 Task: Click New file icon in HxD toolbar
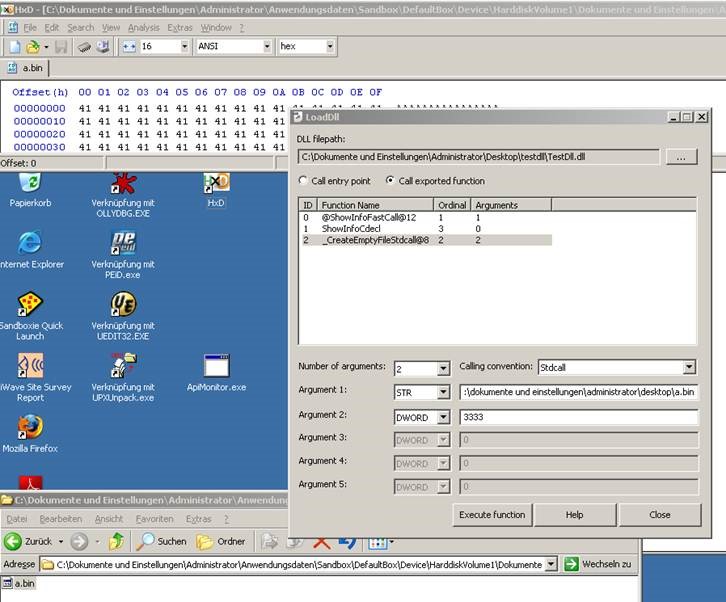point(15,46)
